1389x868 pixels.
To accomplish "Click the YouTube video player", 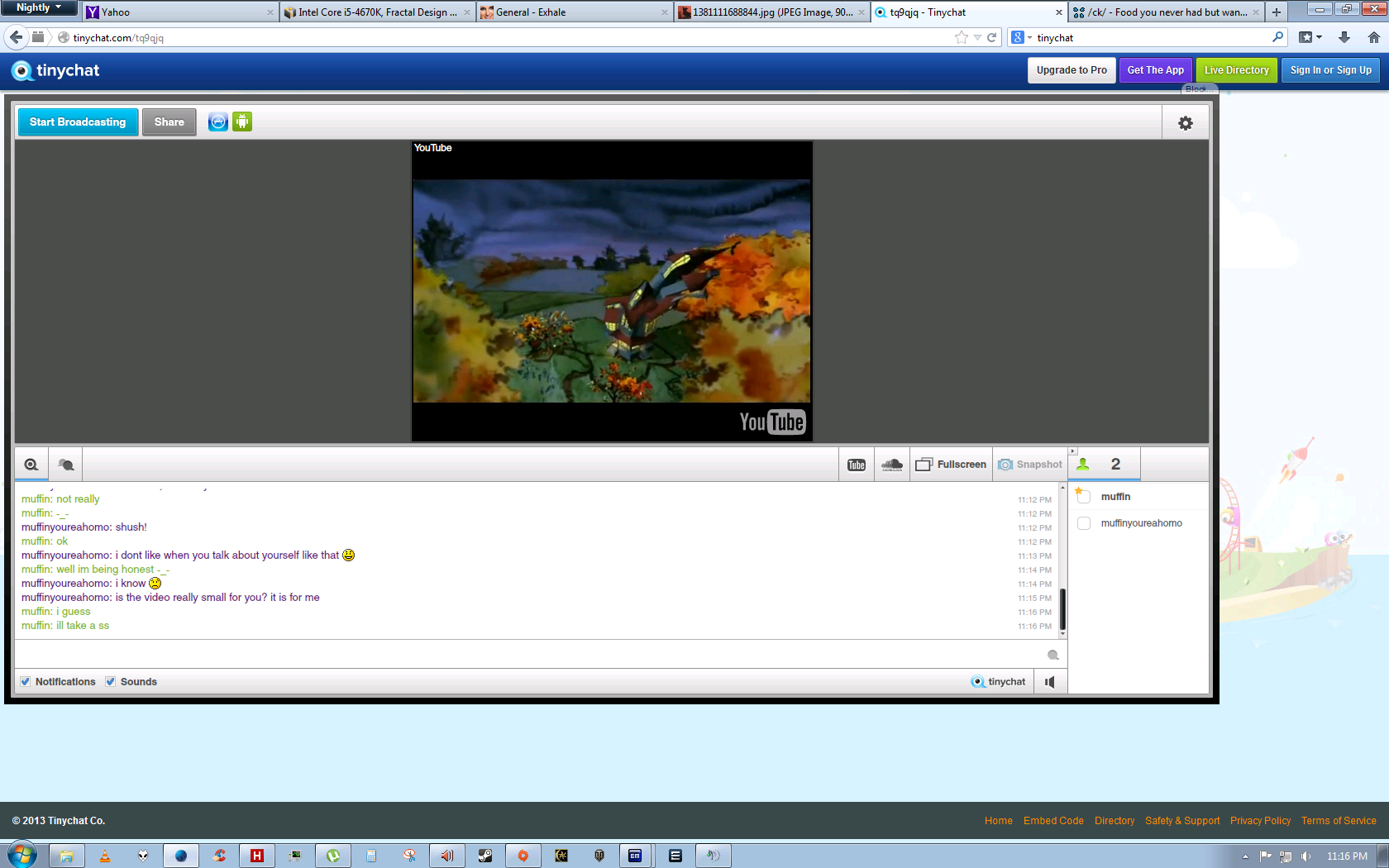I will tap(612, 291).
